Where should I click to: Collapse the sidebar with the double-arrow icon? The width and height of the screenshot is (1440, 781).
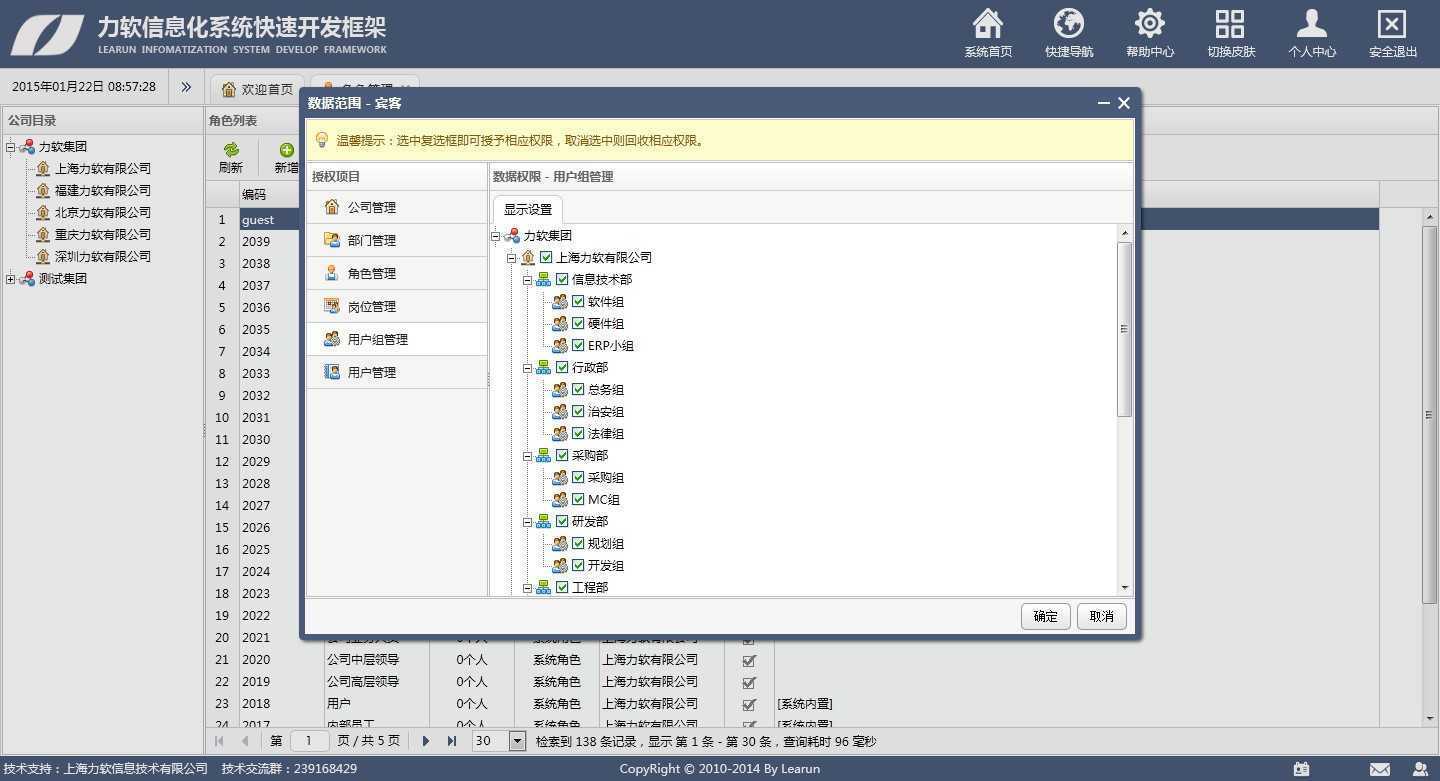(186, 87)
